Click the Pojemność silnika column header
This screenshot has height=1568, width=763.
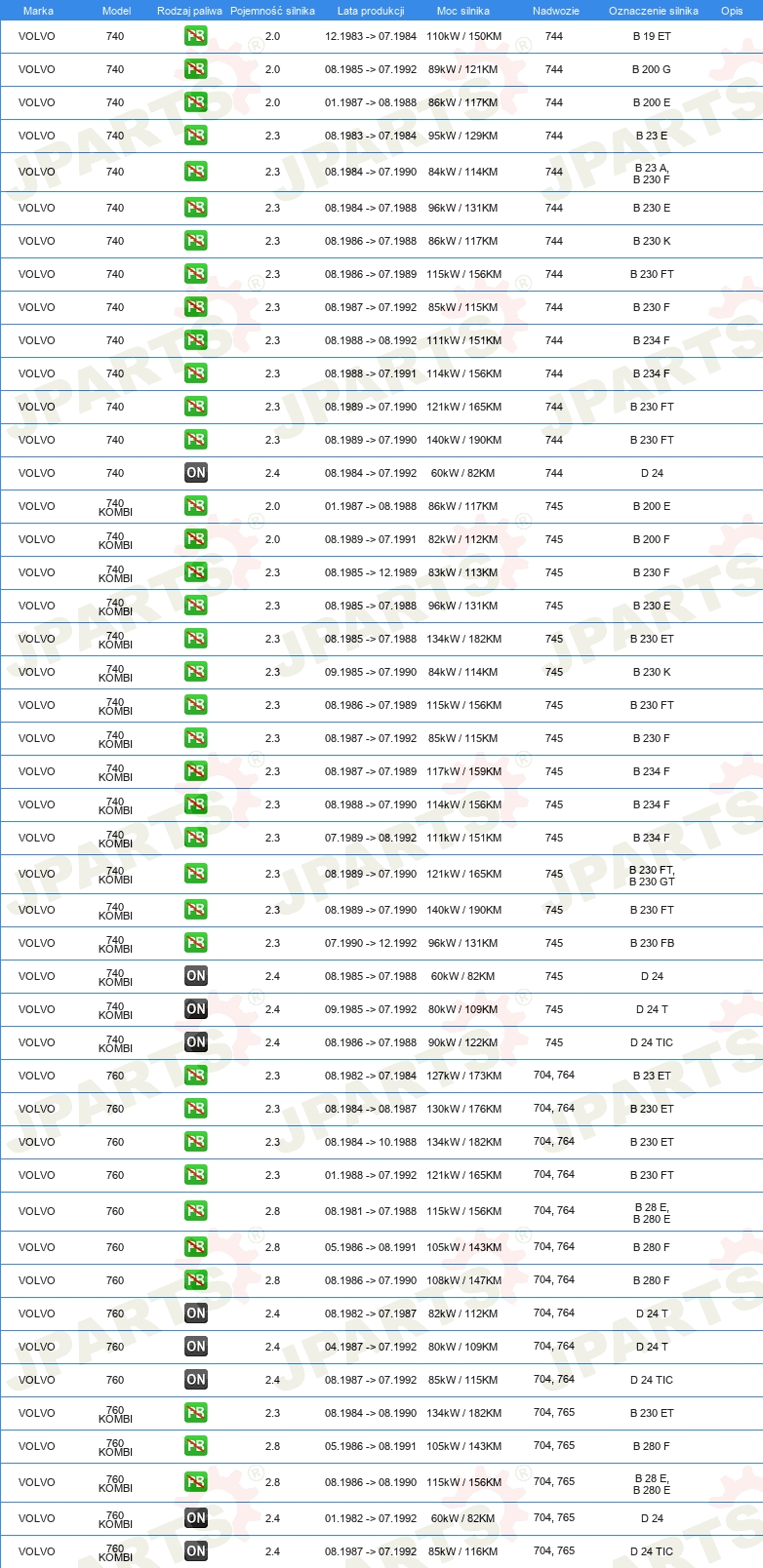[272, 11]
